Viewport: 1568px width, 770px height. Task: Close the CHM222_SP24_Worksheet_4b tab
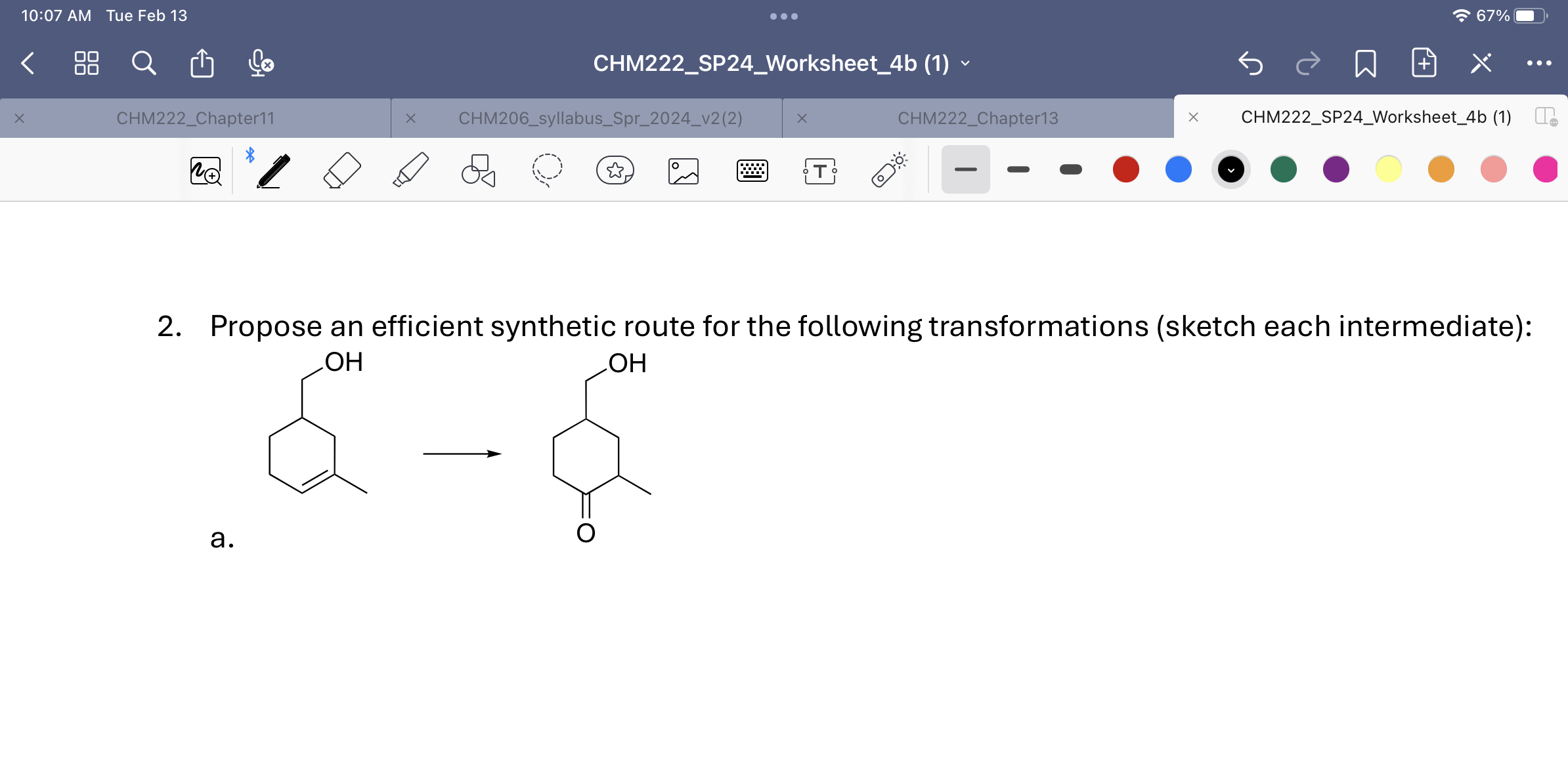tap(1194, 118)
